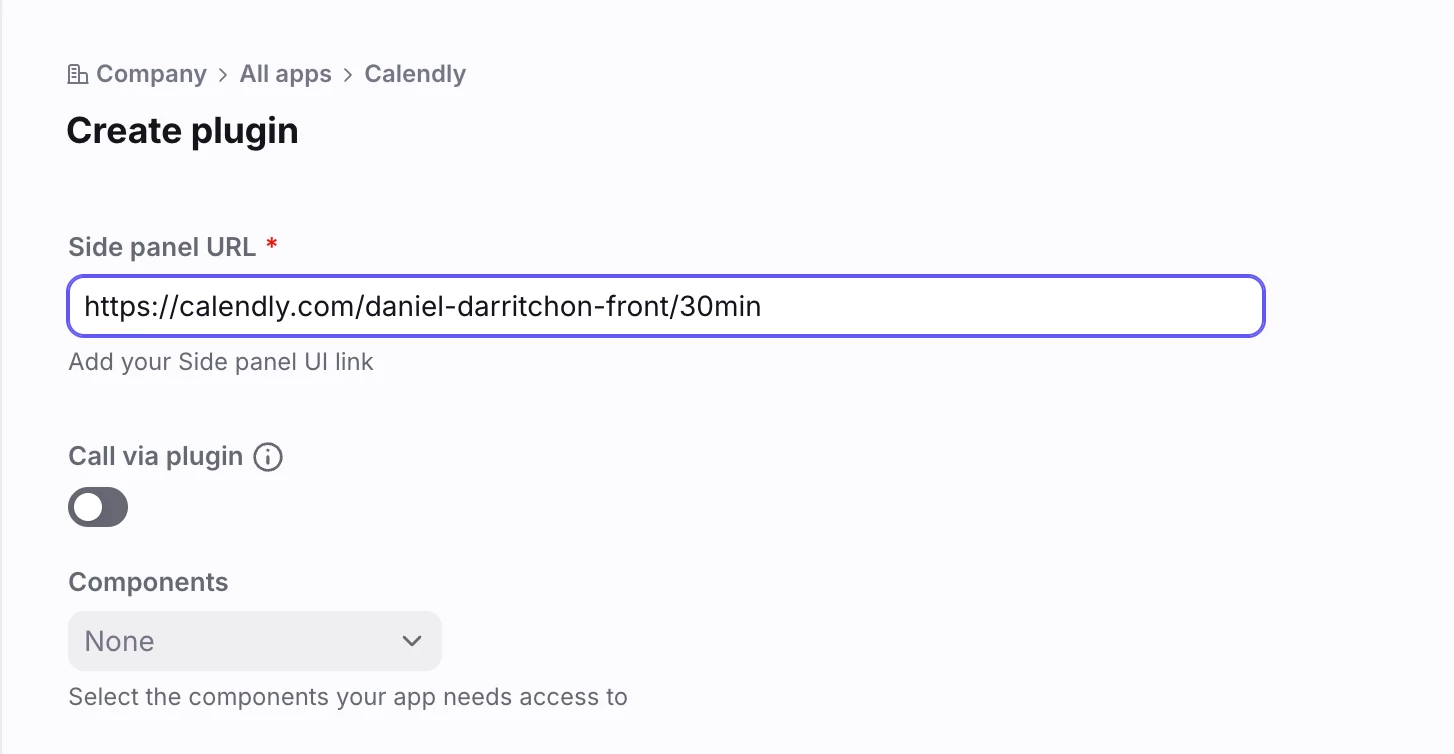The width and height of the screenshot is (1454, 754).
Task: Click the Components dropdown chevron arrow
Action: coord(412,641)
